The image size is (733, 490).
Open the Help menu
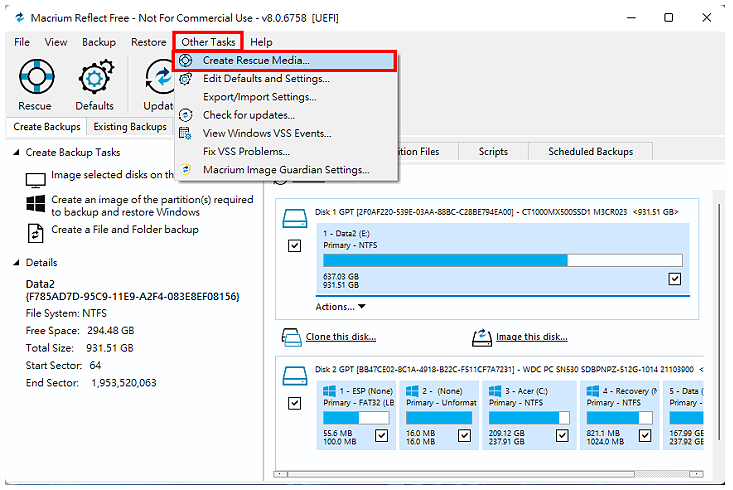coord(261,42)
